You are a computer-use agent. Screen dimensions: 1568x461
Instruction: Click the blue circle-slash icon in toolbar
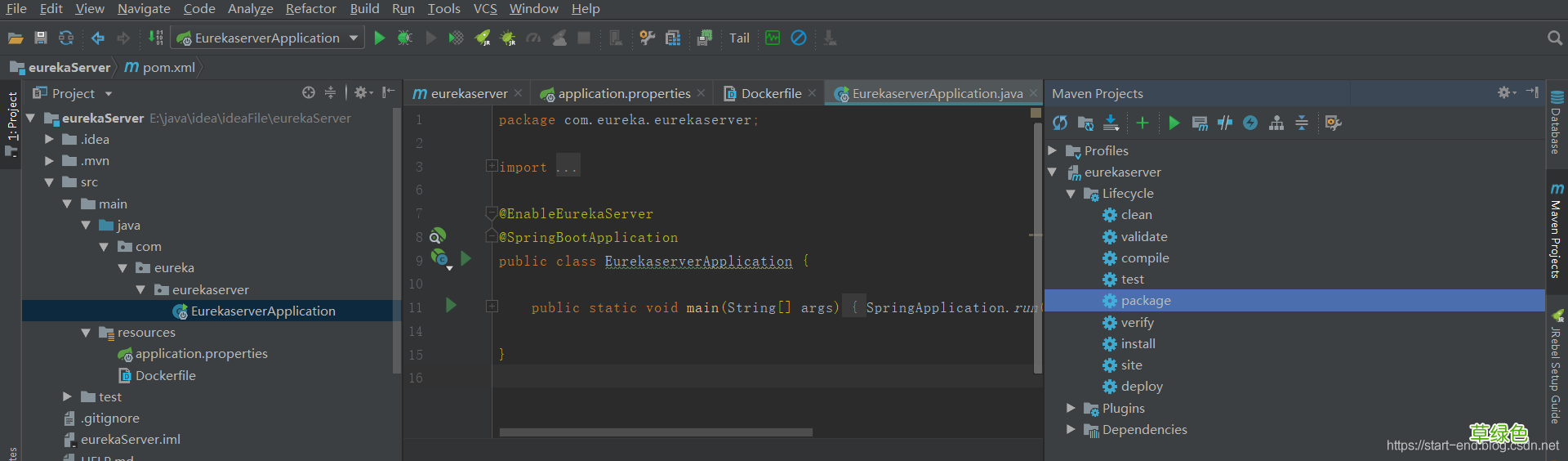[x=799, y=38]
